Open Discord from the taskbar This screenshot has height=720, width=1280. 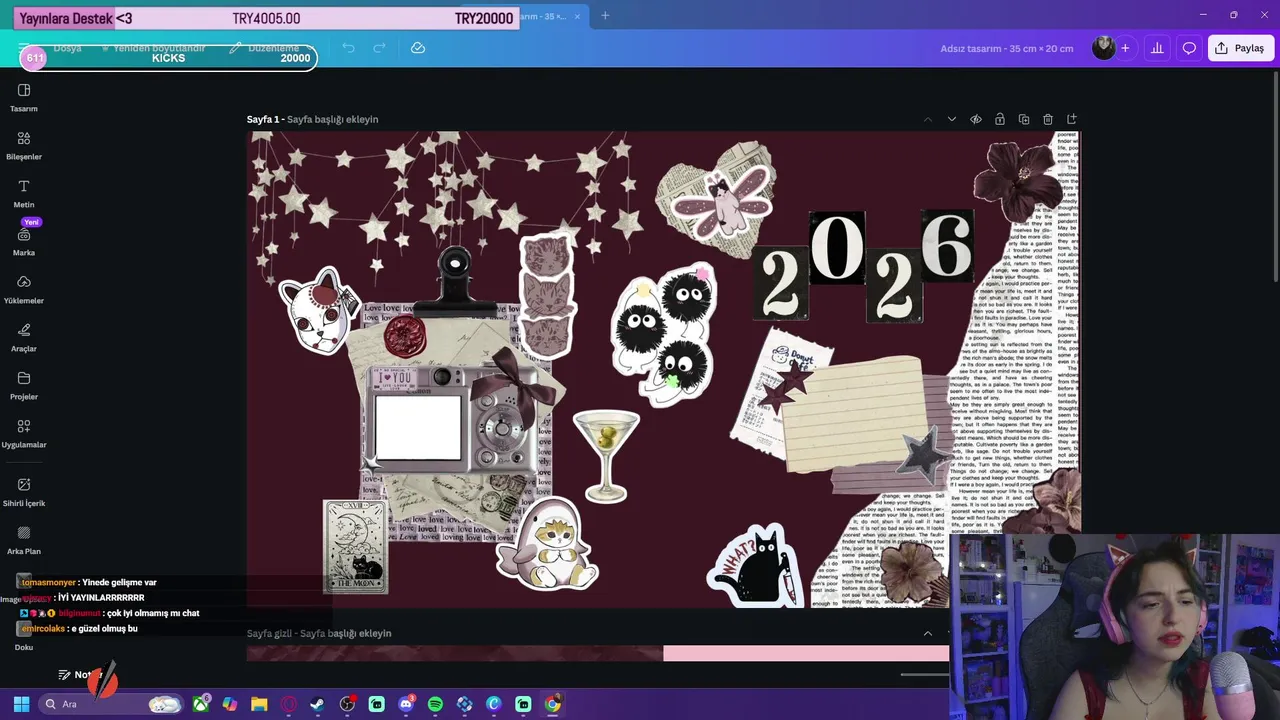[406, 704]
